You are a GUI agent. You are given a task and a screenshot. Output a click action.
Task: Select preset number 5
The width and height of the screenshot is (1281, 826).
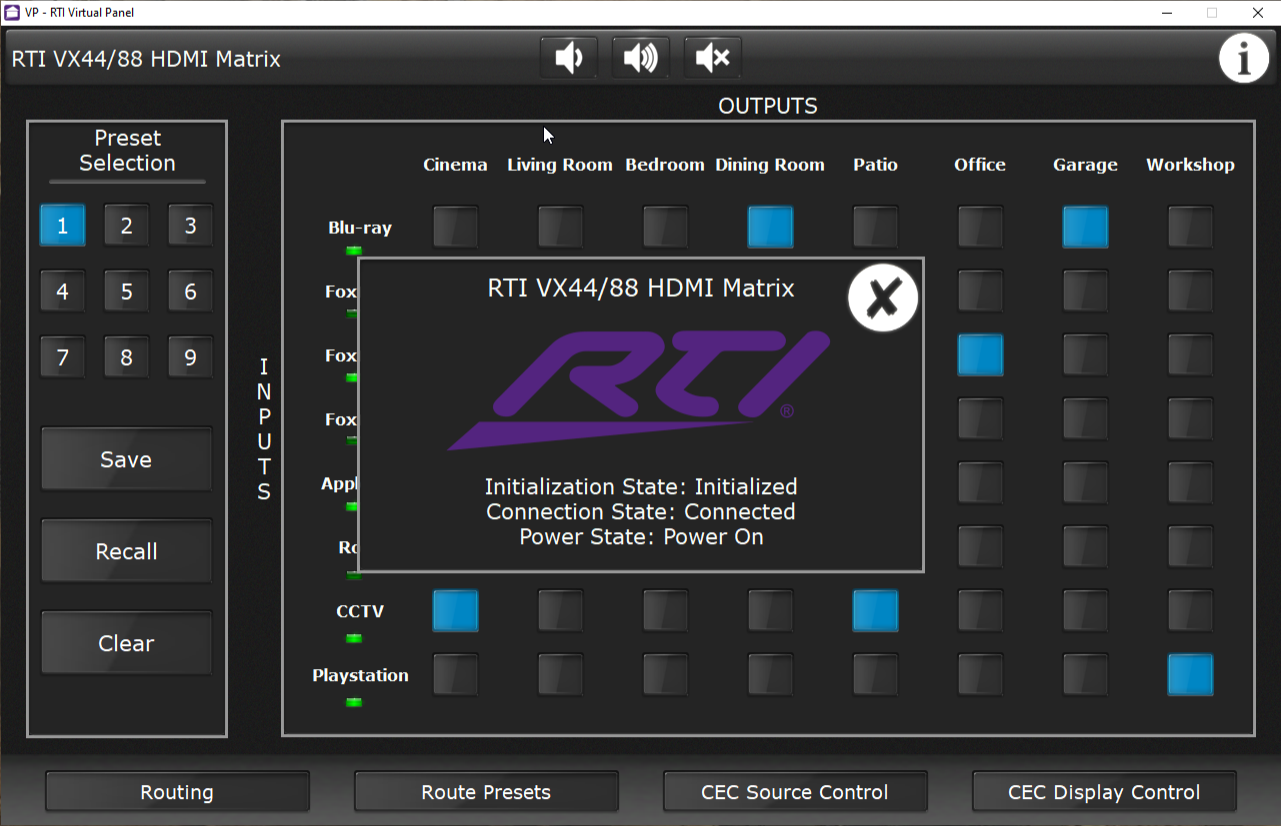point(126,292)
